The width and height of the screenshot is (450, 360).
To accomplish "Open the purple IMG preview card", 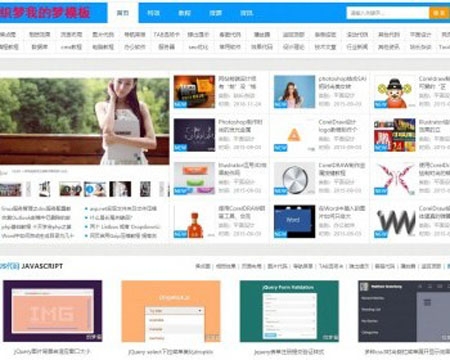I will pyautogui.click(x=53, y=311).
